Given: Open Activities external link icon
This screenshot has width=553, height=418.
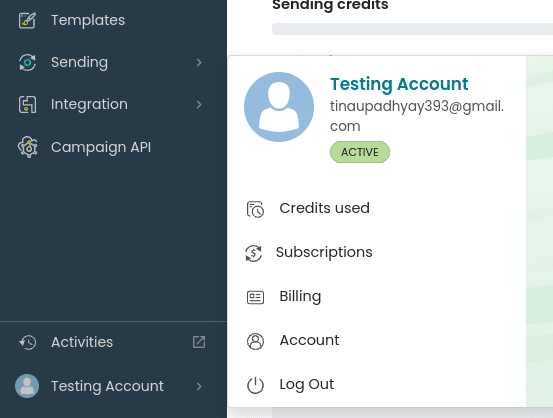Looking at the screenshot, I should [x=199, y=342].
